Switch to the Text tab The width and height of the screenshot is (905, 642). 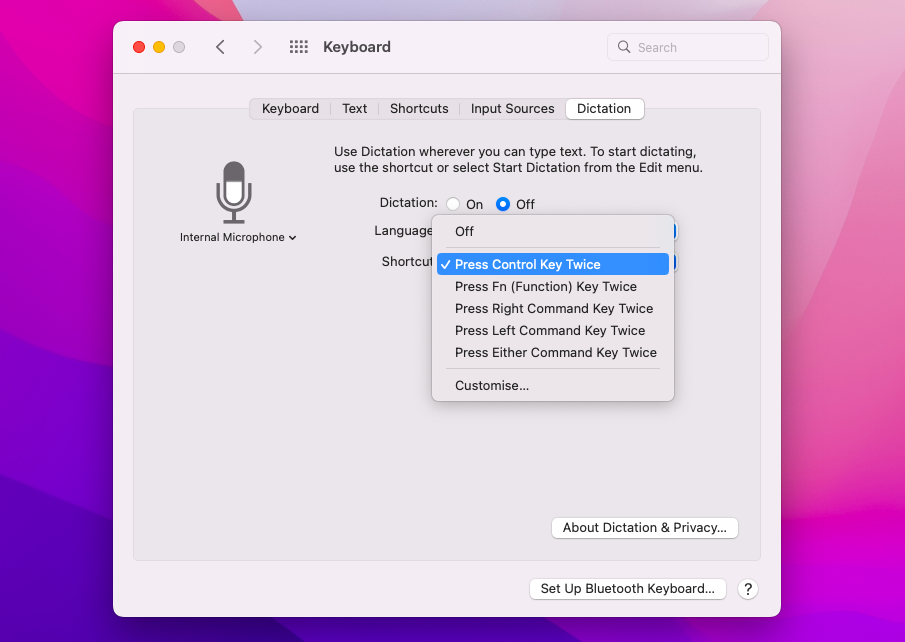click(x=354, y=108)
